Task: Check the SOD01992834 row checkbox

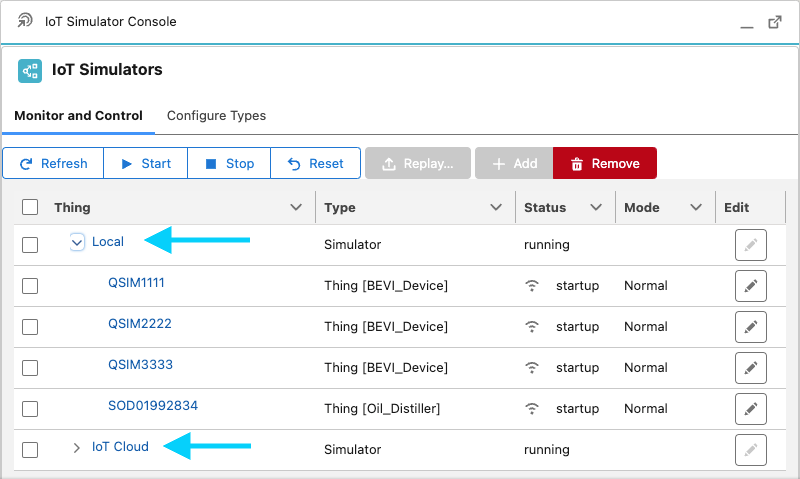Action: point(30,409)
